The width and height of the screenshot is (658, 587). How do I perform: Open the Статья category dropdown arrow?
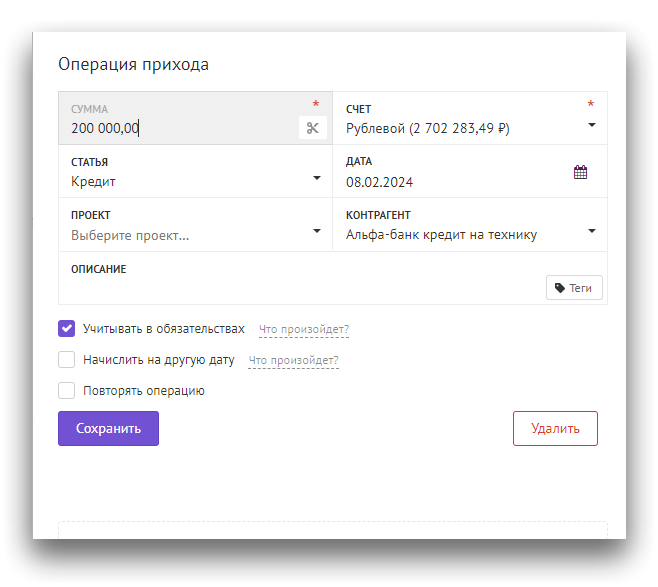(317, 178)
